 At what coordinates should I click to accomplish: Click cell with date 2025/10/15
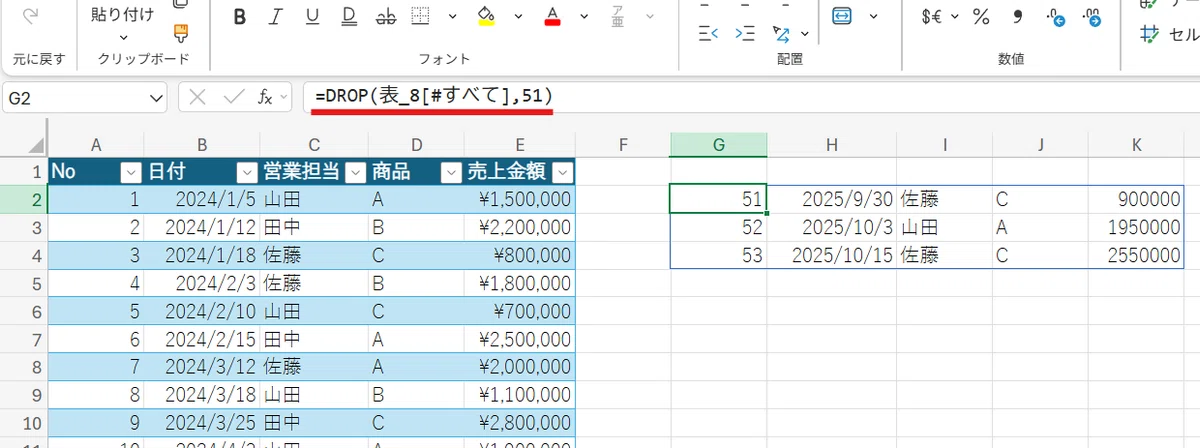click(832, 255)
